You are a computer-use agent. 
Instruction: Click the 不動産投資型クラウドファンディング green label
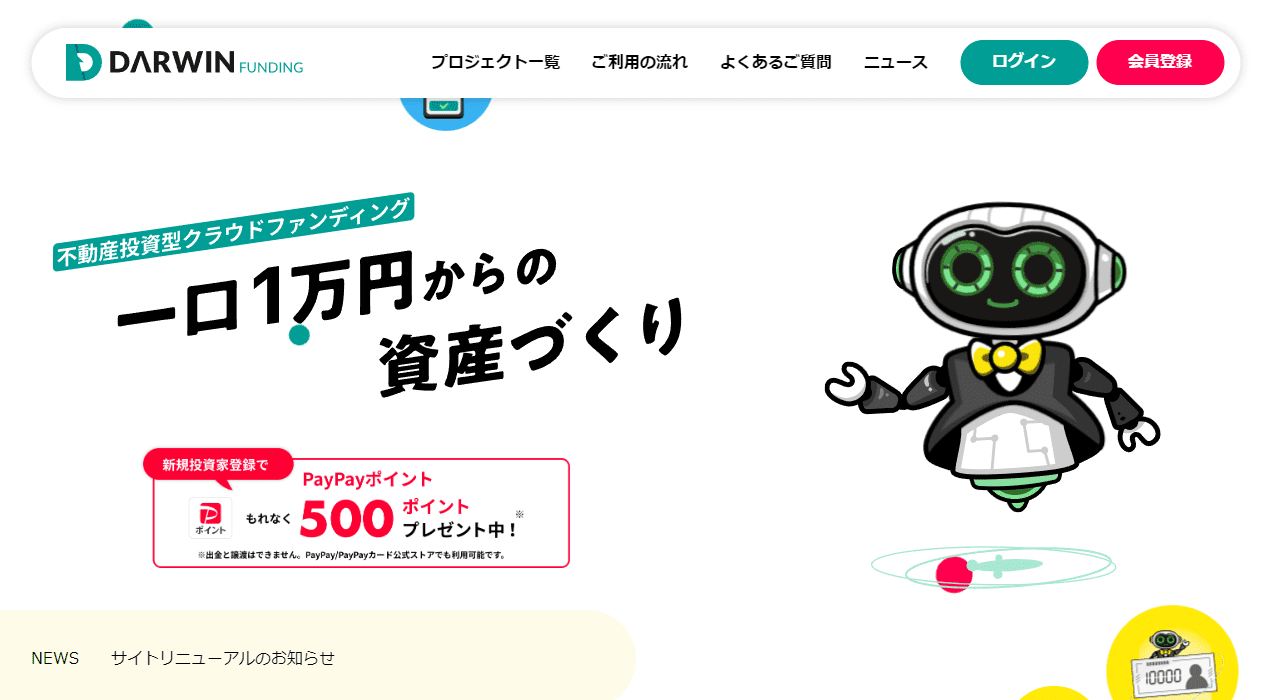click(233, 231)
